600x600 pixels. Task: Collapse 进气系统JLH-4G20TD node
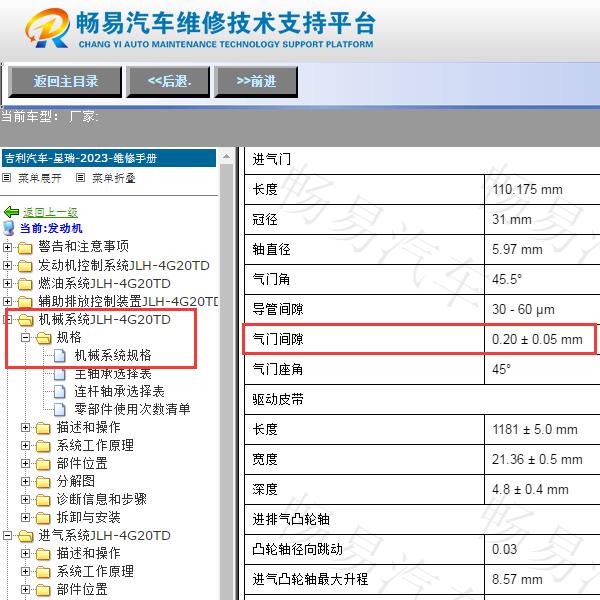tap(7, 536)
